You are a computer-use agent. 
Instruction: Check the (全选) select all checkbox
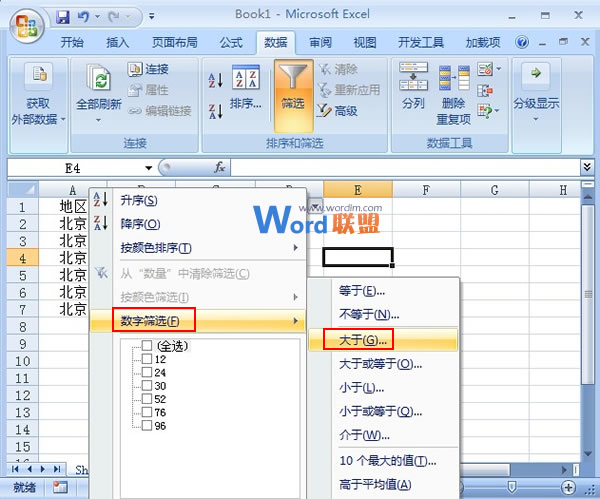coord(147,346)
